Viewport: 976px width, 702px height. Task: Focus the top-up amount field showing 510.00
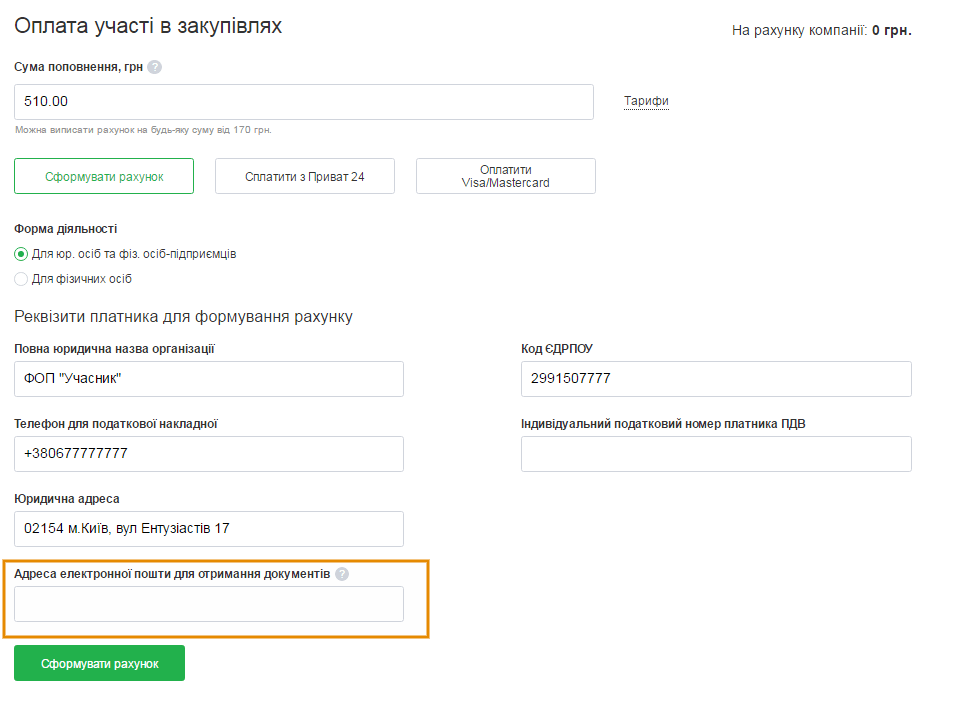[303, 102]
